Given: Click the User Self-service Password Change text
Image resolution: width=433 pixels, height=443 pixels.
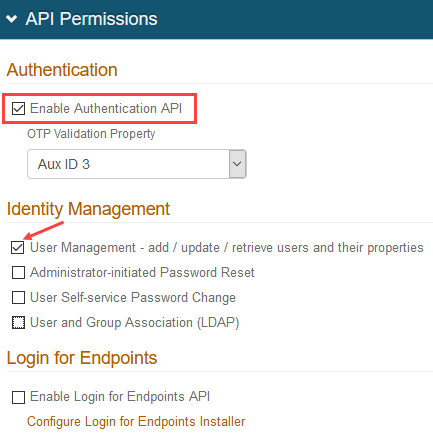Looking at the screenshot, I should 133,298.
